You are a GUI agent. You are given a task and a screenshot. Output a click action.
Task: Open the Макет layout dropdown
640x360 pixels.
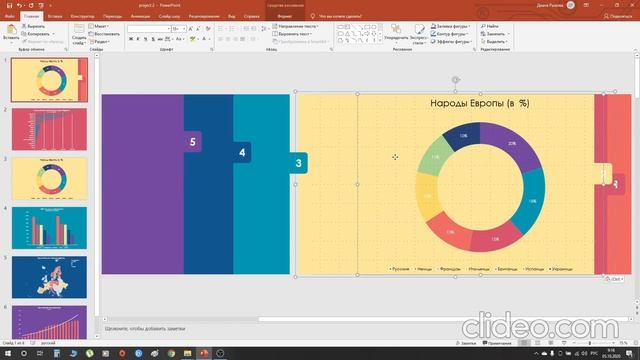tap(99, 26)
